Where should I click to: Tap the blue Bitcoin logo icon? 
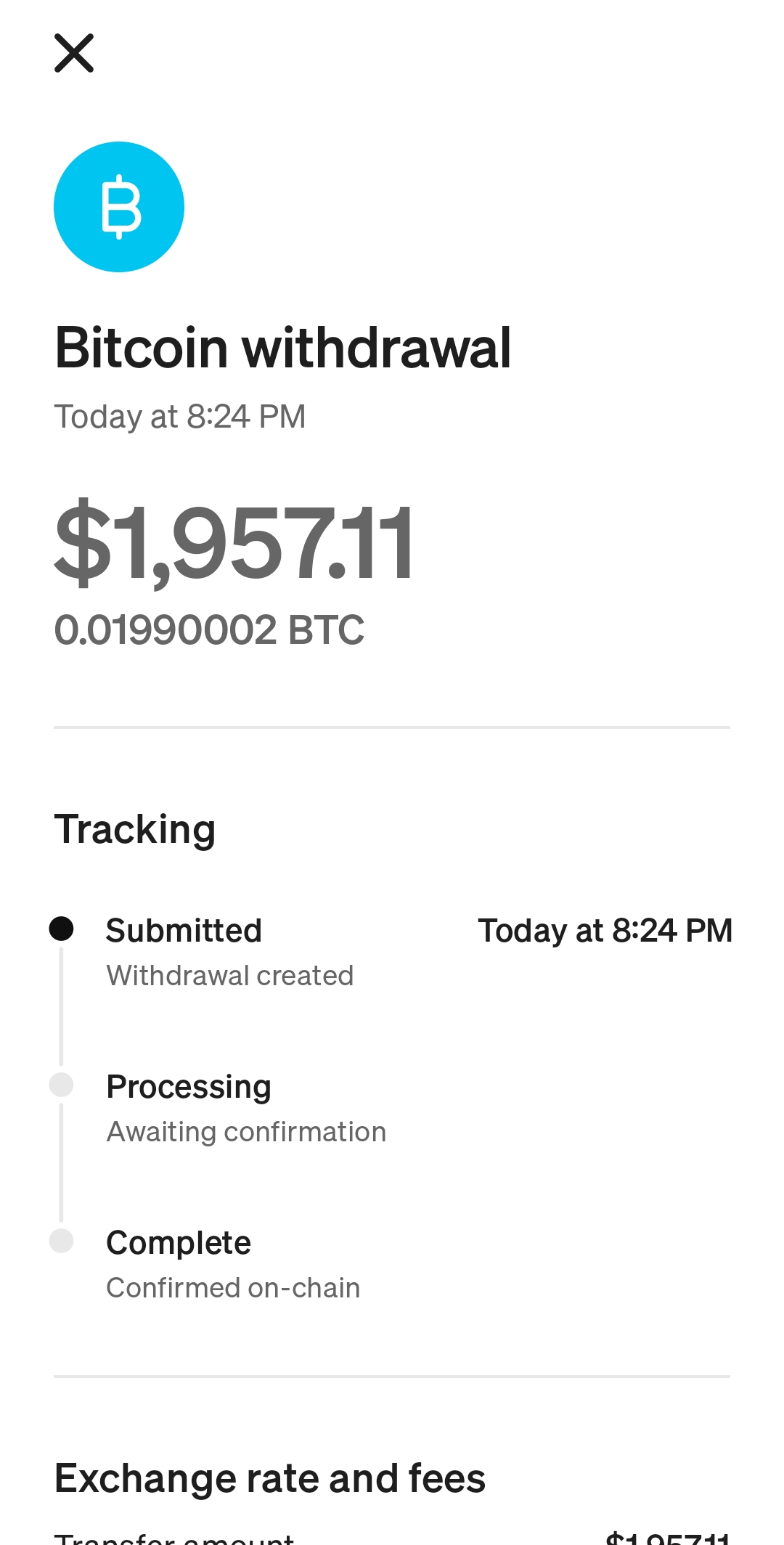coord(119,207)
